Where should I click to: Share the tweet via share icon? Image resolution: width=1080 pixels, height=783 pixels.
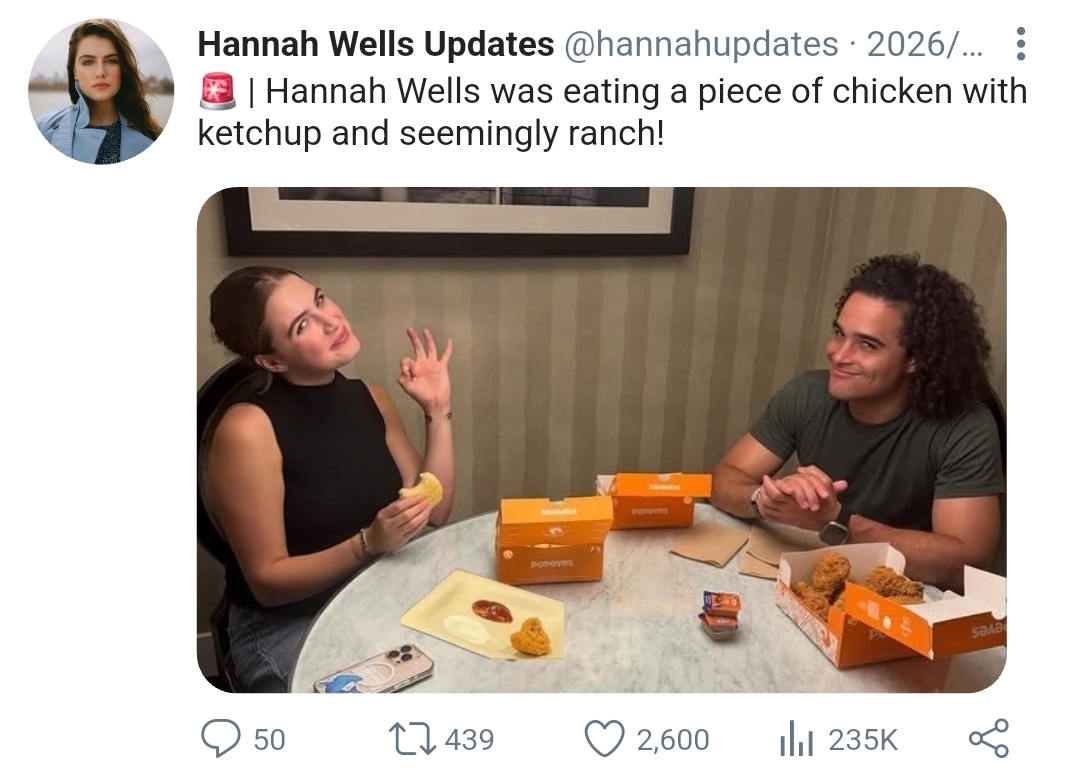coord(989,738)
